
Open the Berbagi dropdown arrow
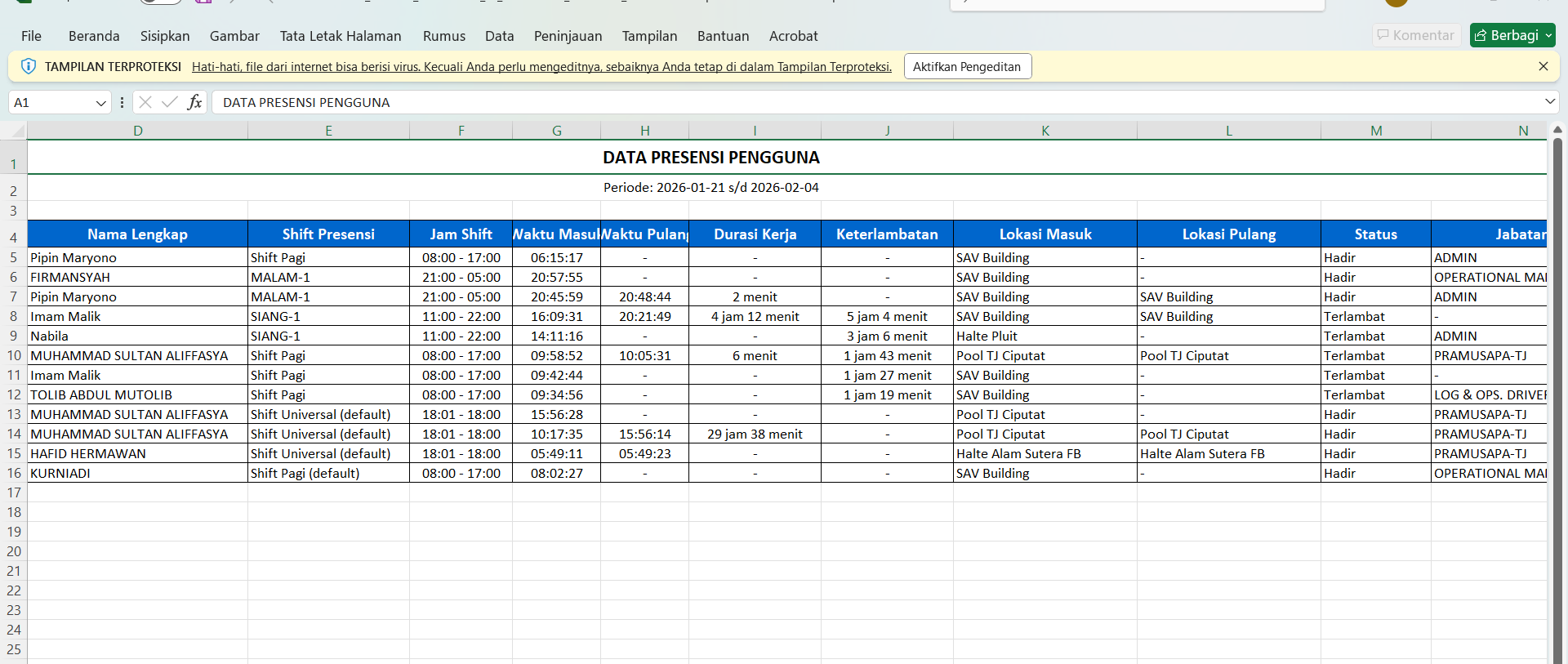[1548, 36]
